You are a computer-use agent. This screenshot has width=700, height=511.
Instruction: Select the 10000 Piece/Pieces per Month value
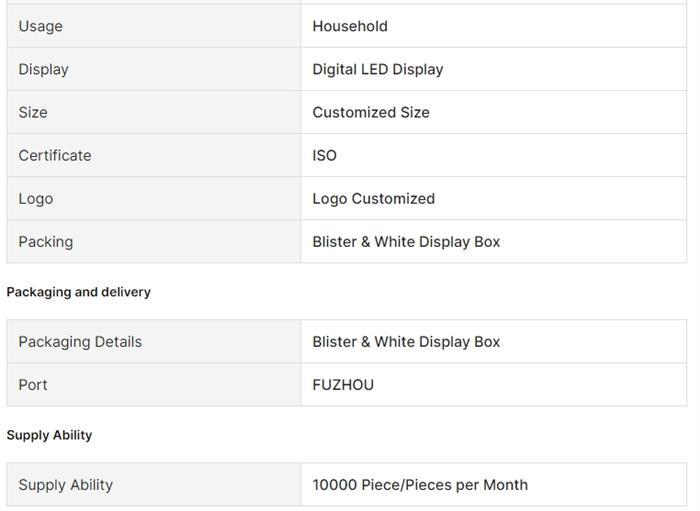[x=420, y=484]
